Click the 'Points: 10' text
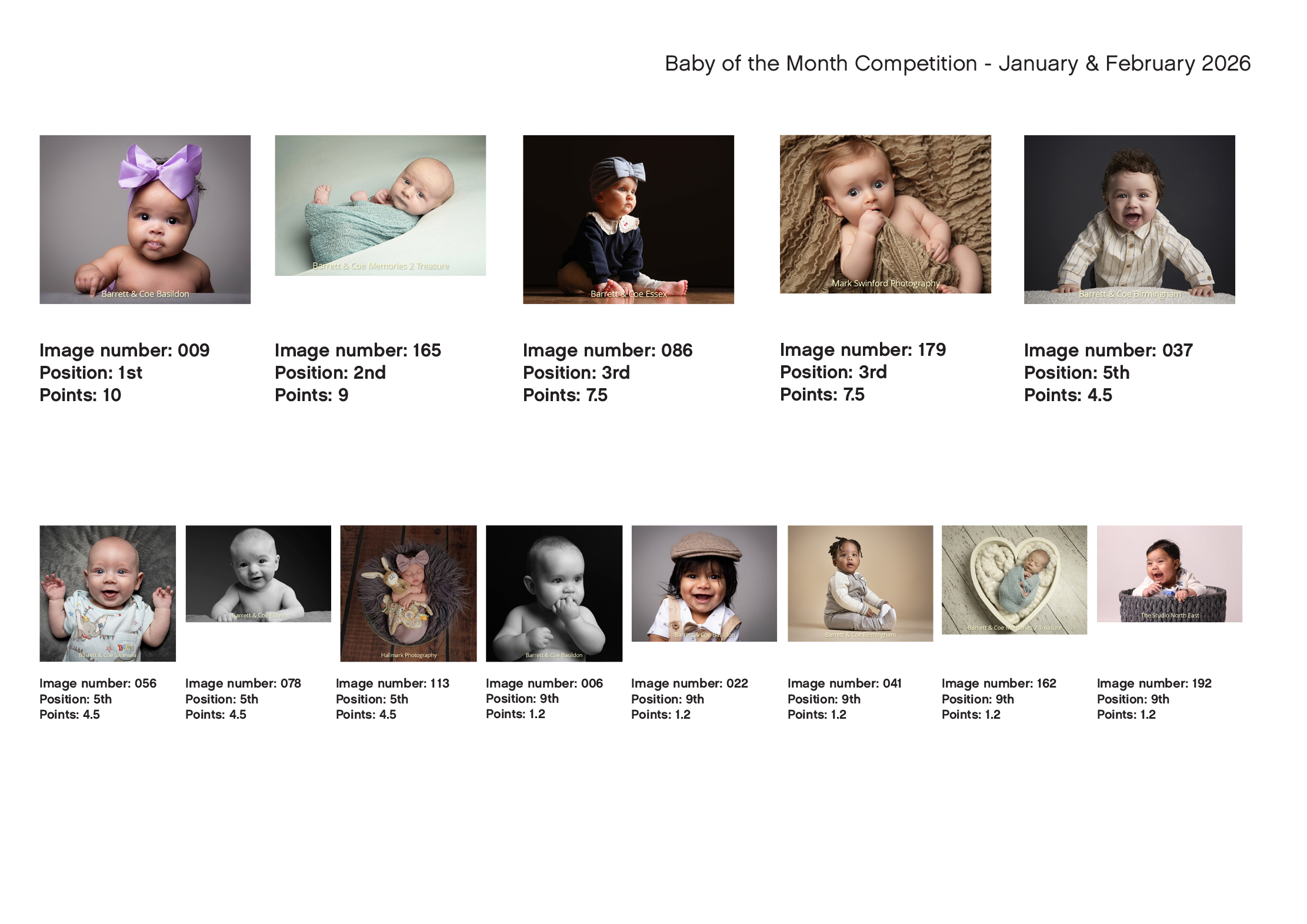This screenshot has height=924, width=1307. click(x=80, y=395)
